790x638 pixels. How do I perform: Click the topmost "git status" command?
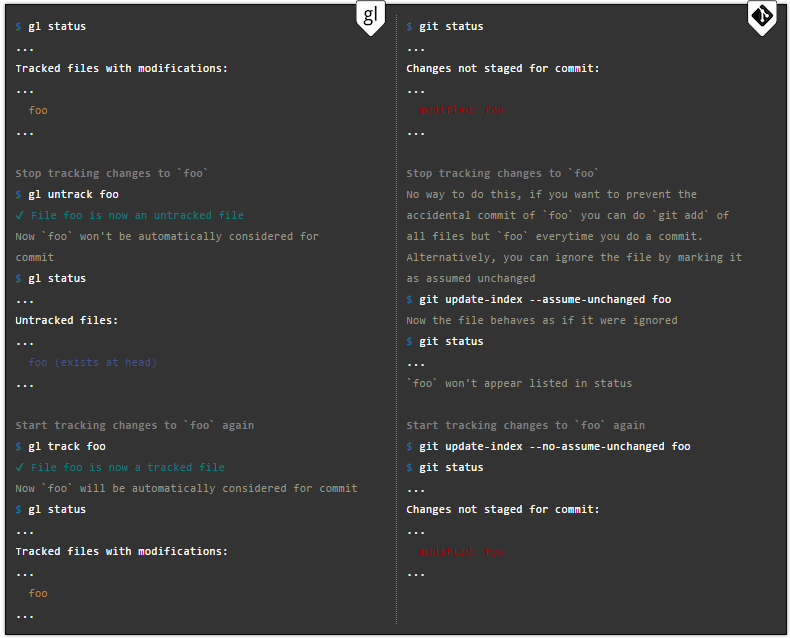451,26
